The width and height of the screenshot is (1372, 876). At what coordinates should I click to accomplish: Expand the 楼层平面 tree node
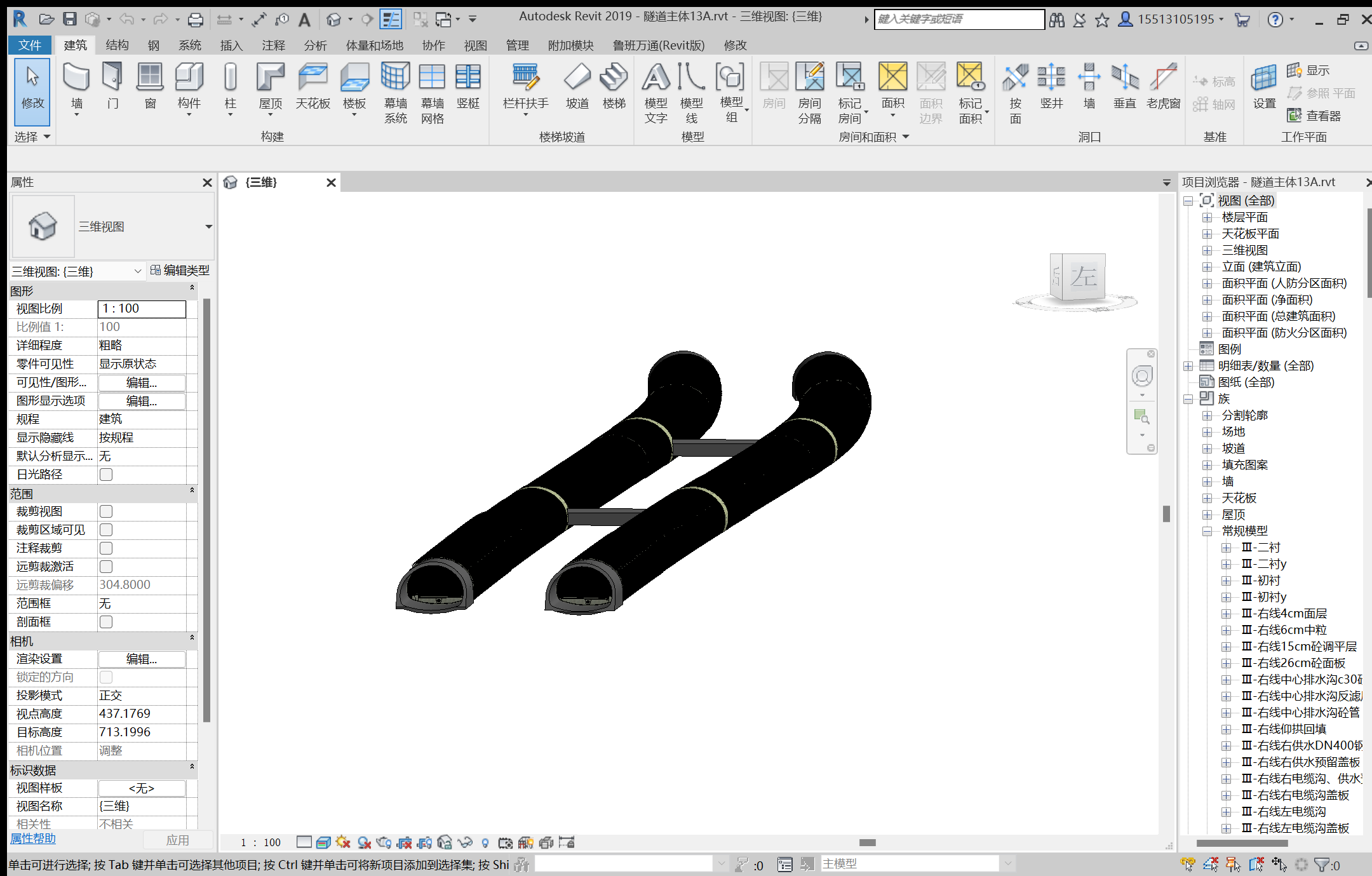point(1207,218)
